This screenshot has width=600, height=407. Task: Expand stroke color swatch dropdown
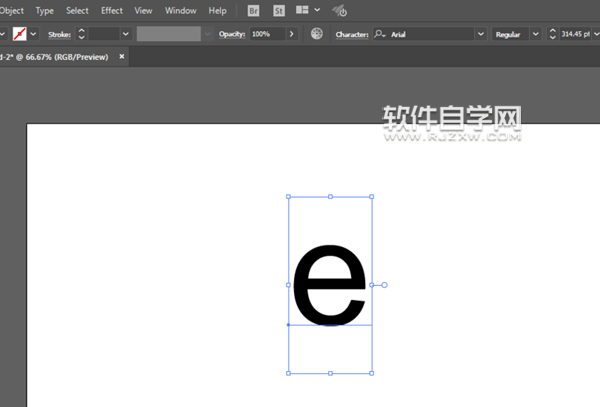tap(33, 34)
